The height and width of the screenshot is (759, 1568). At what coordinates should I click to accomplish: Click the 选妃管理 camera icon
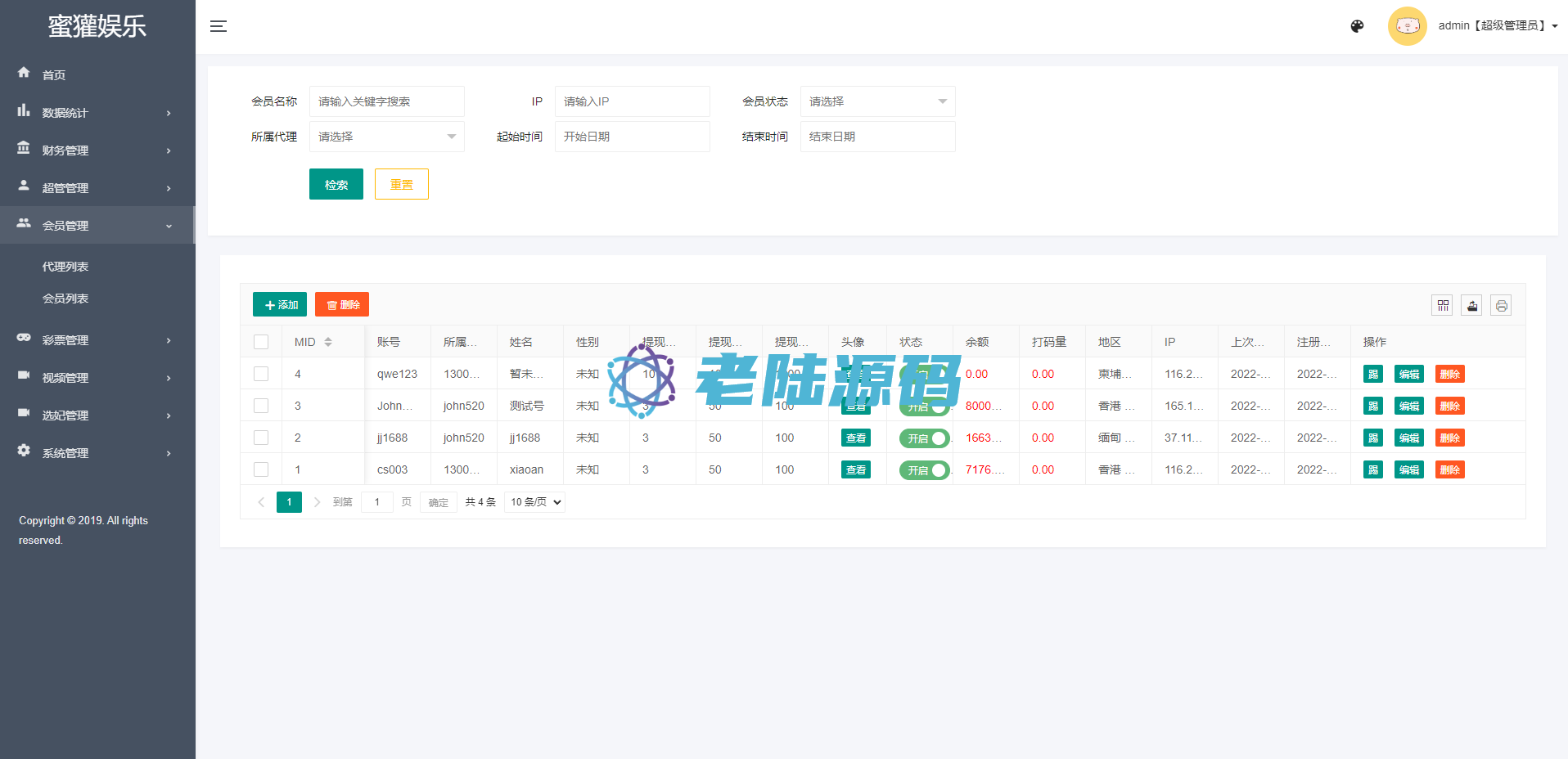[24, 413]
